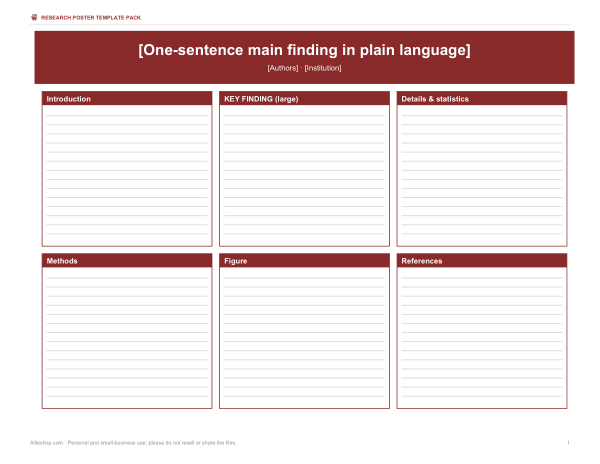This screenshot has width=600, height=464.
Task: Select the 'RESEARCH POSTER TEMPLATE PACK' header text
Action: tap(91, 18)
